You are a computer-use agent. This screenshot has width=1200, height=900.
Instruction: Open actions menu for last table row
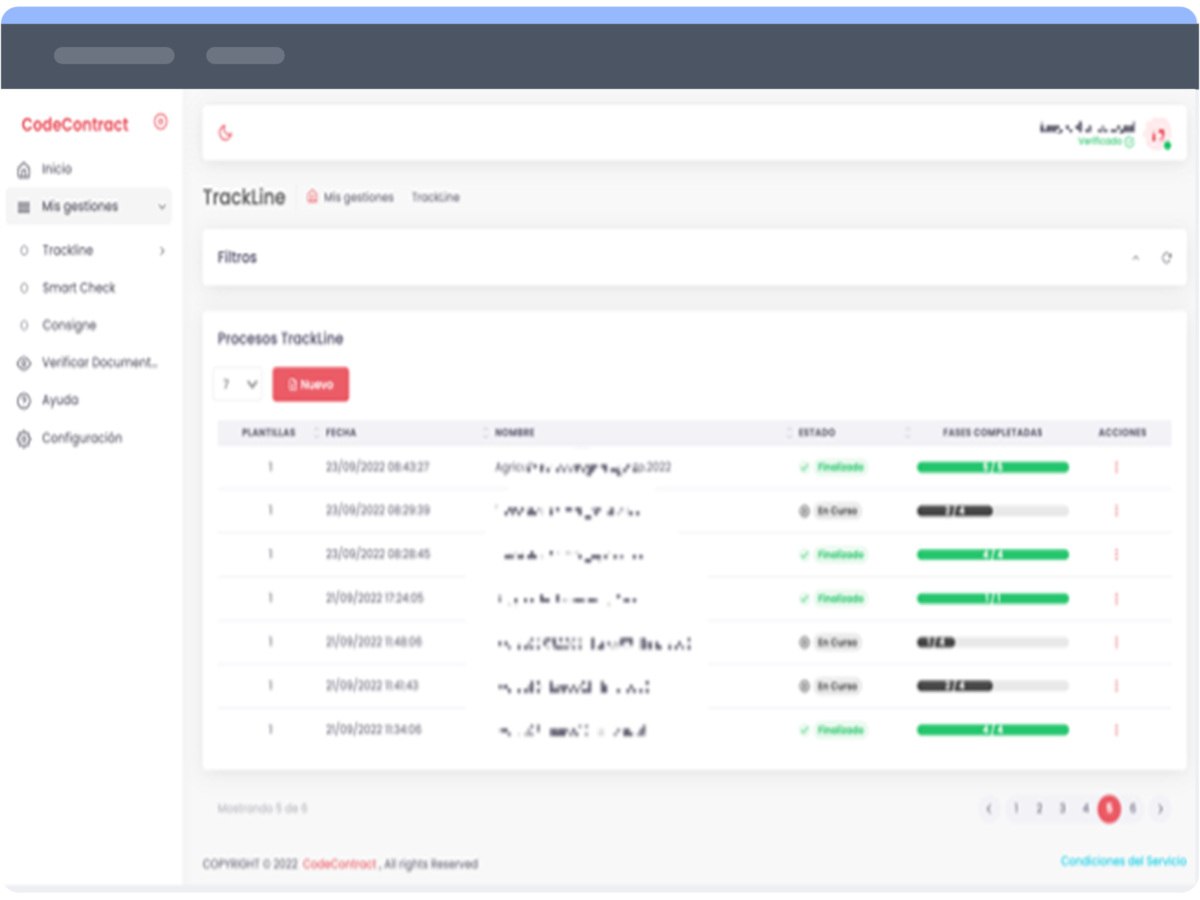(x=1116, y=730)
